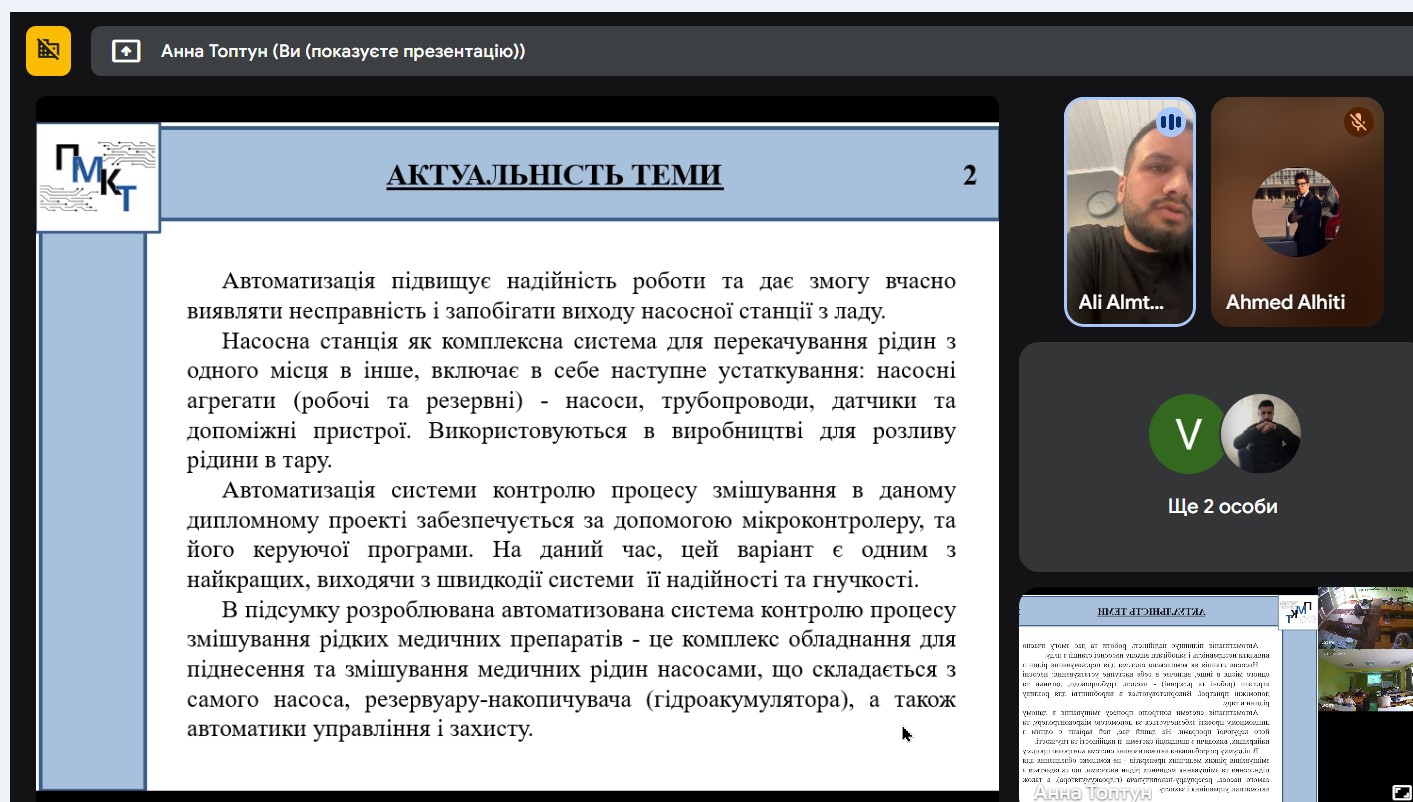Image resolution: width=1413 pixels, height=802 pixels.
Task: Click the line starting "В підсумку розроблювана"
Action: tap(588, 610)
